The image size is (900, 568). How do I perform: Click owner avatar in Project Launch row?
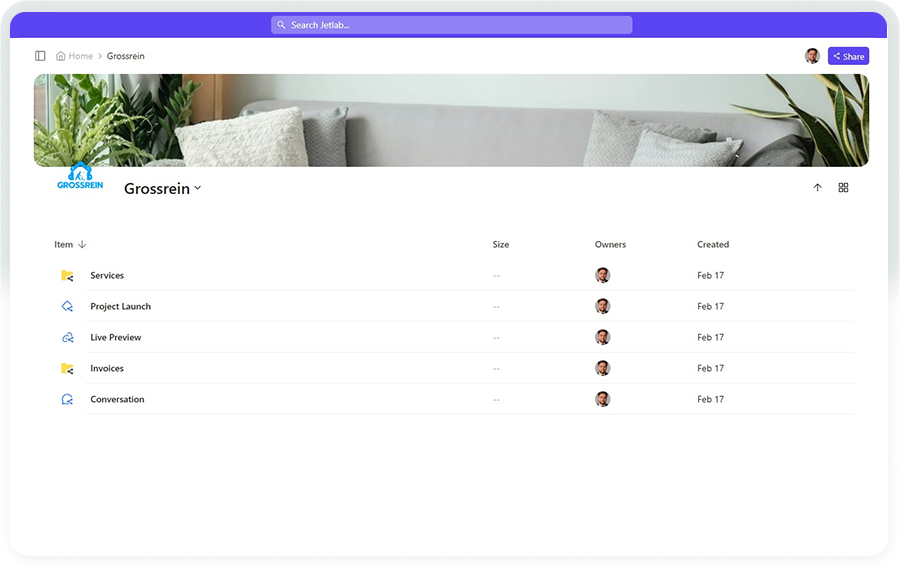click(x=603, y=306)
